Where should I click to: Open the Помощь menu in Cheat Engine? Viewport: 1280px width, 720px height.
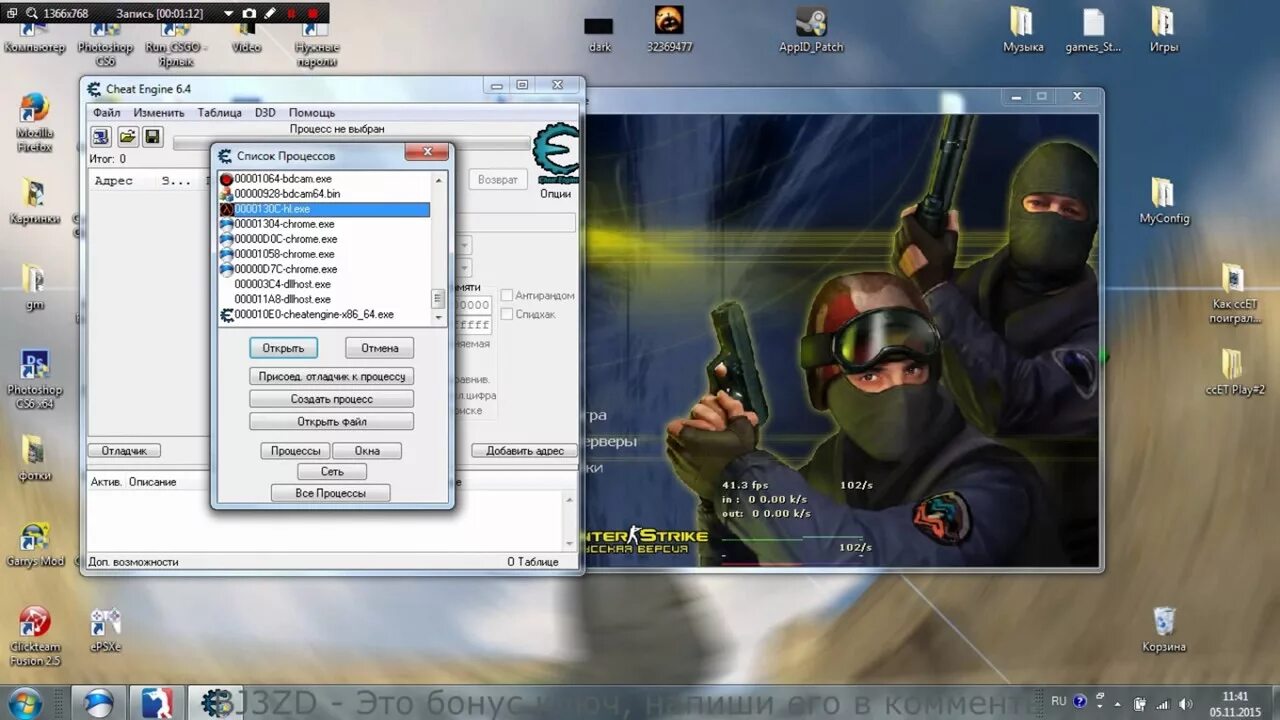[x=312, y=113]
